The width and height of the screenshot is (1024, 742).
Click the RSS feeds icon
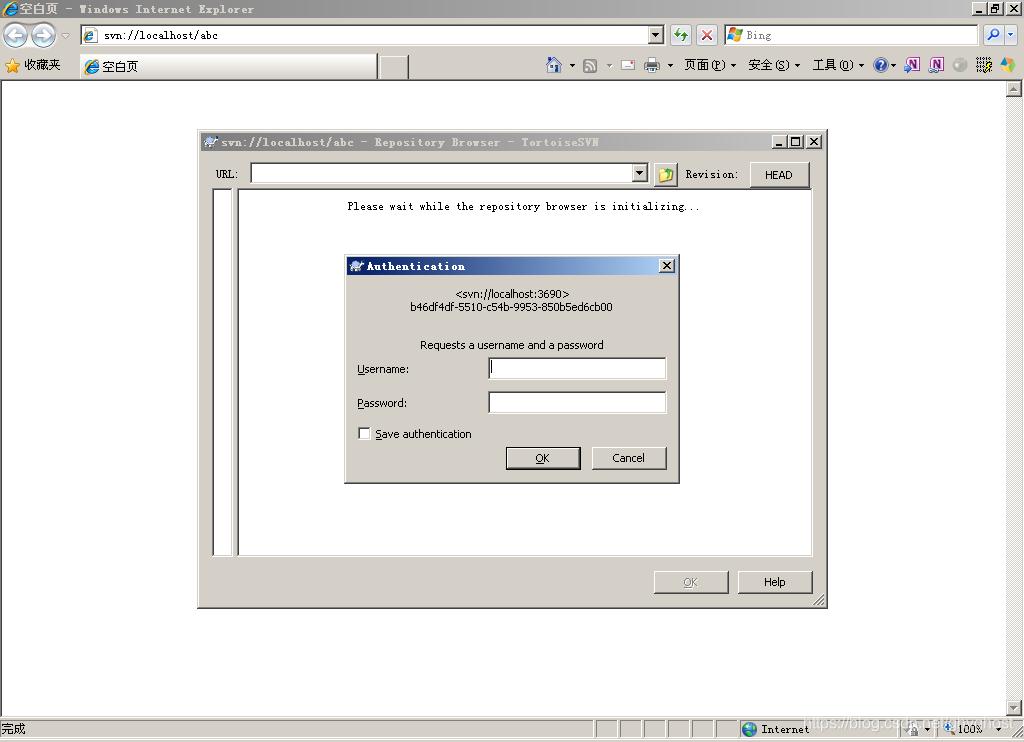coord(590,65)
